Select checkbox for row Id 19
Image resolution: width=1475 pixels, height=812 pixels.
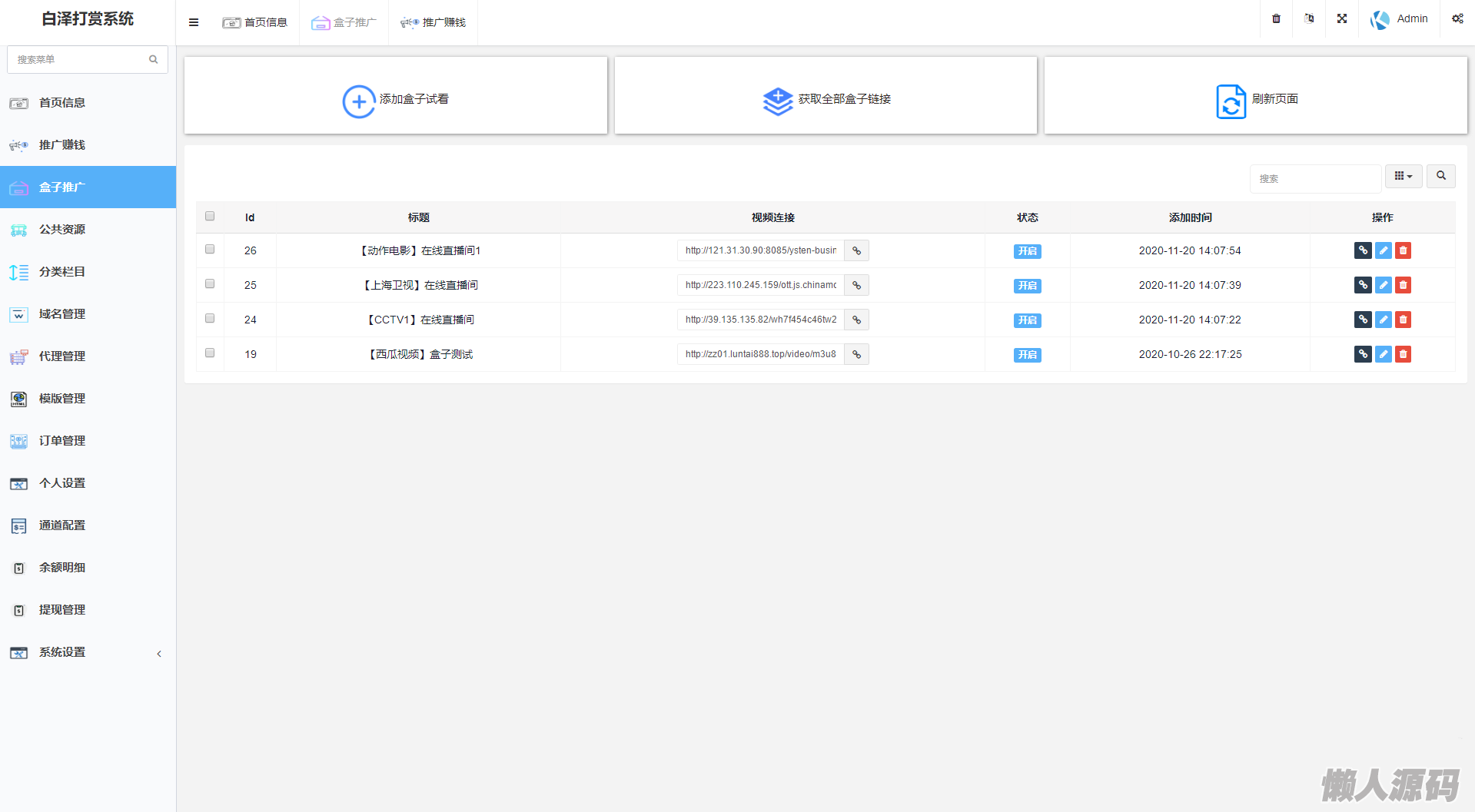pos(210,353)
